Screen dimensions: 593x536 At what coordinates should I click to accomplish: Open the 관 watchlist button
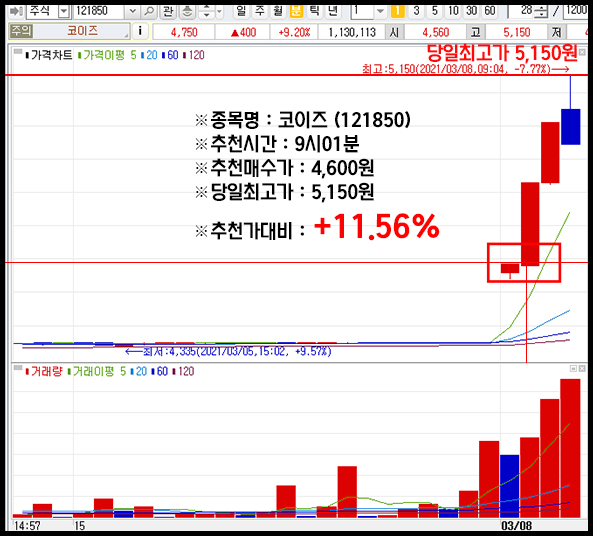168,11
